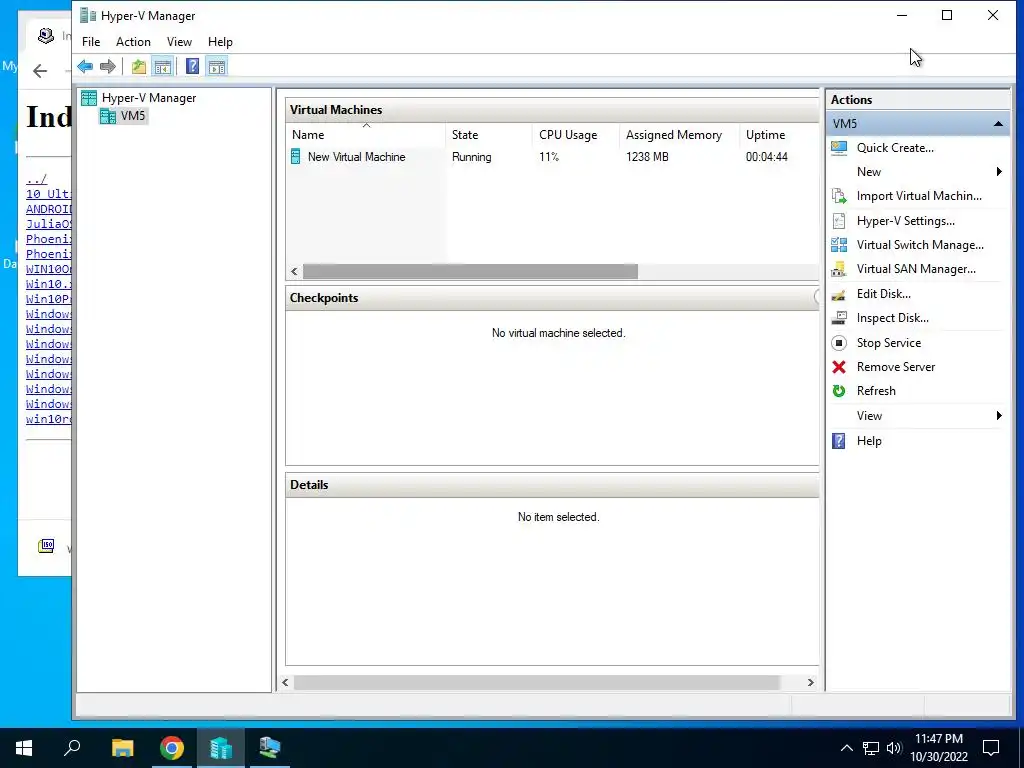Viewport: 1024px width, 768px height.
Task: Click the Hyper-V Settings icon
Action: click(x=839, y=221)
